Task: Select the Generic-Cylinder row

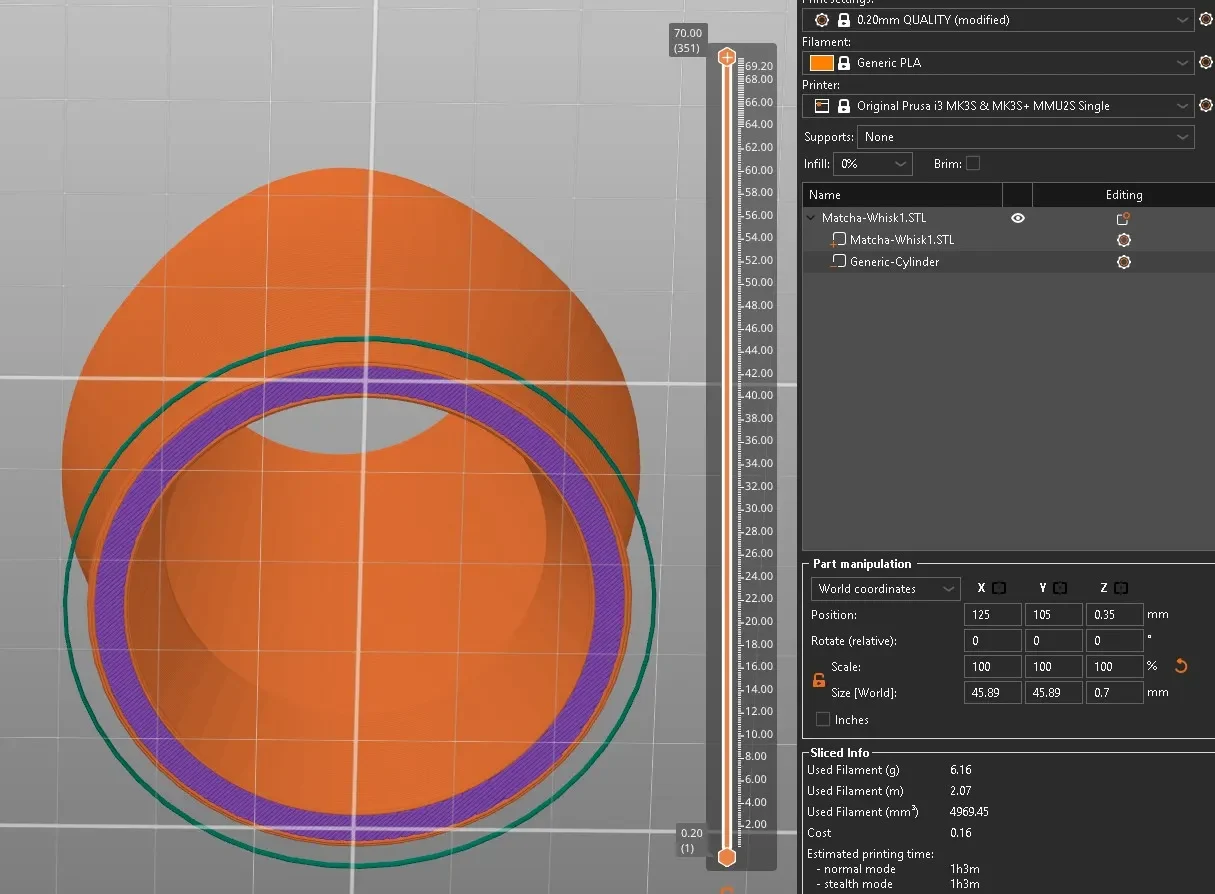Action: coord(1009,262)
